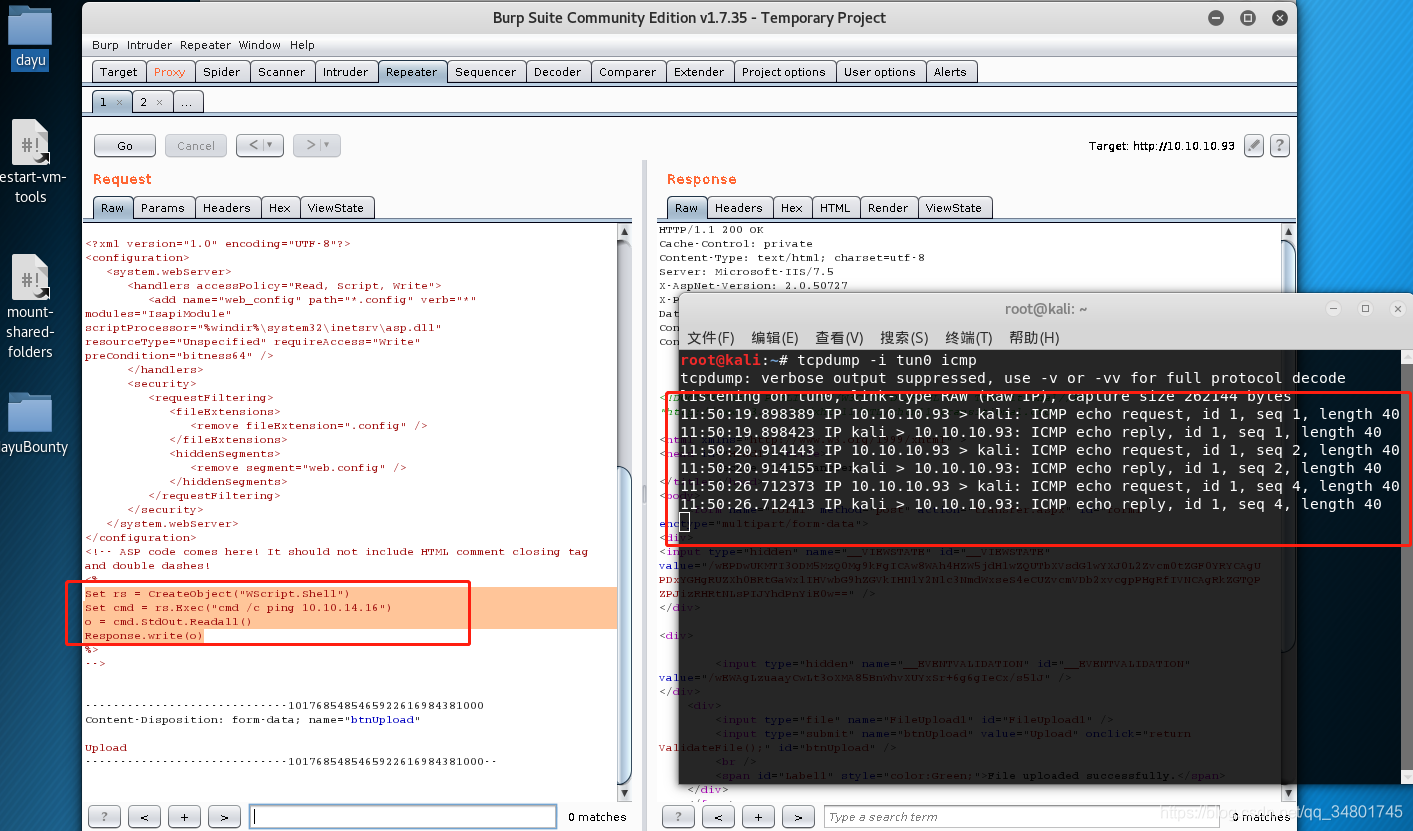Click request search previous match button
1413x831 pixels.
point(145,817)
